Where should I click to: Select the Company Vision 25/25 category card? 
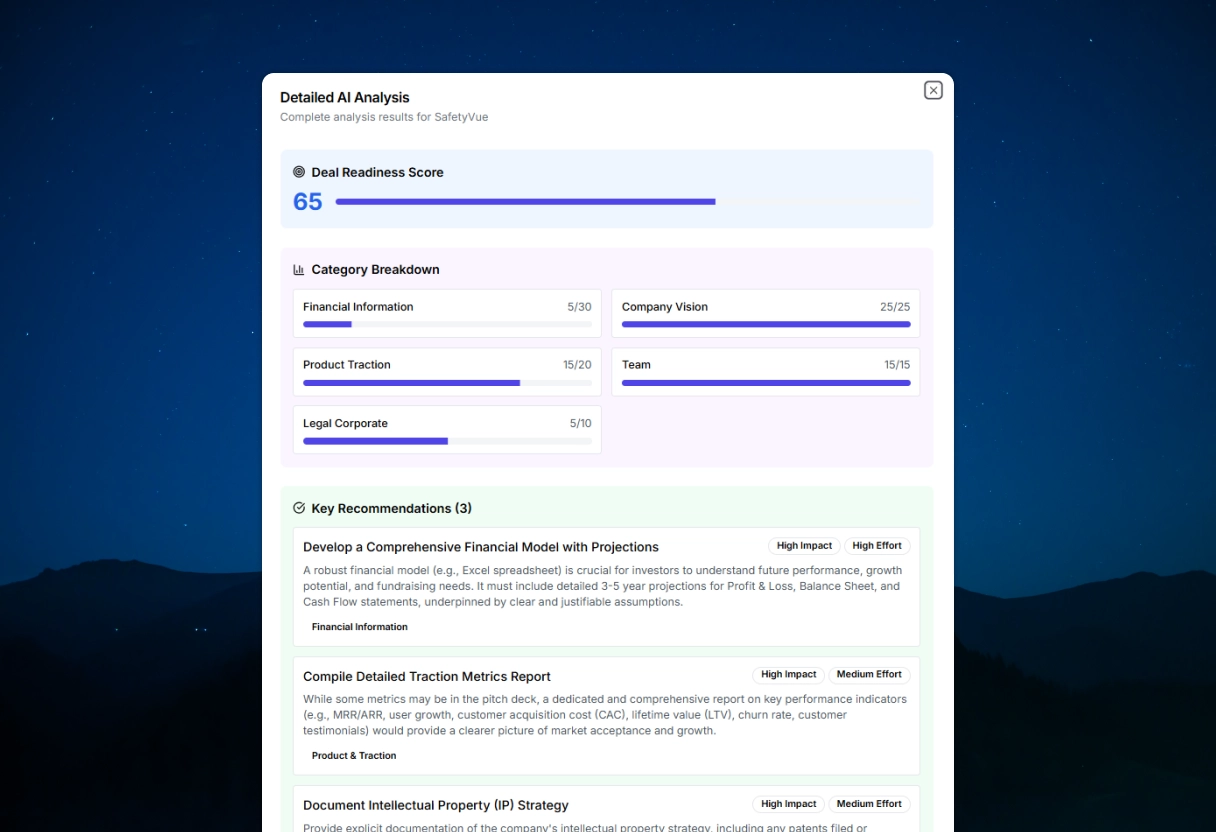[765, 313]
